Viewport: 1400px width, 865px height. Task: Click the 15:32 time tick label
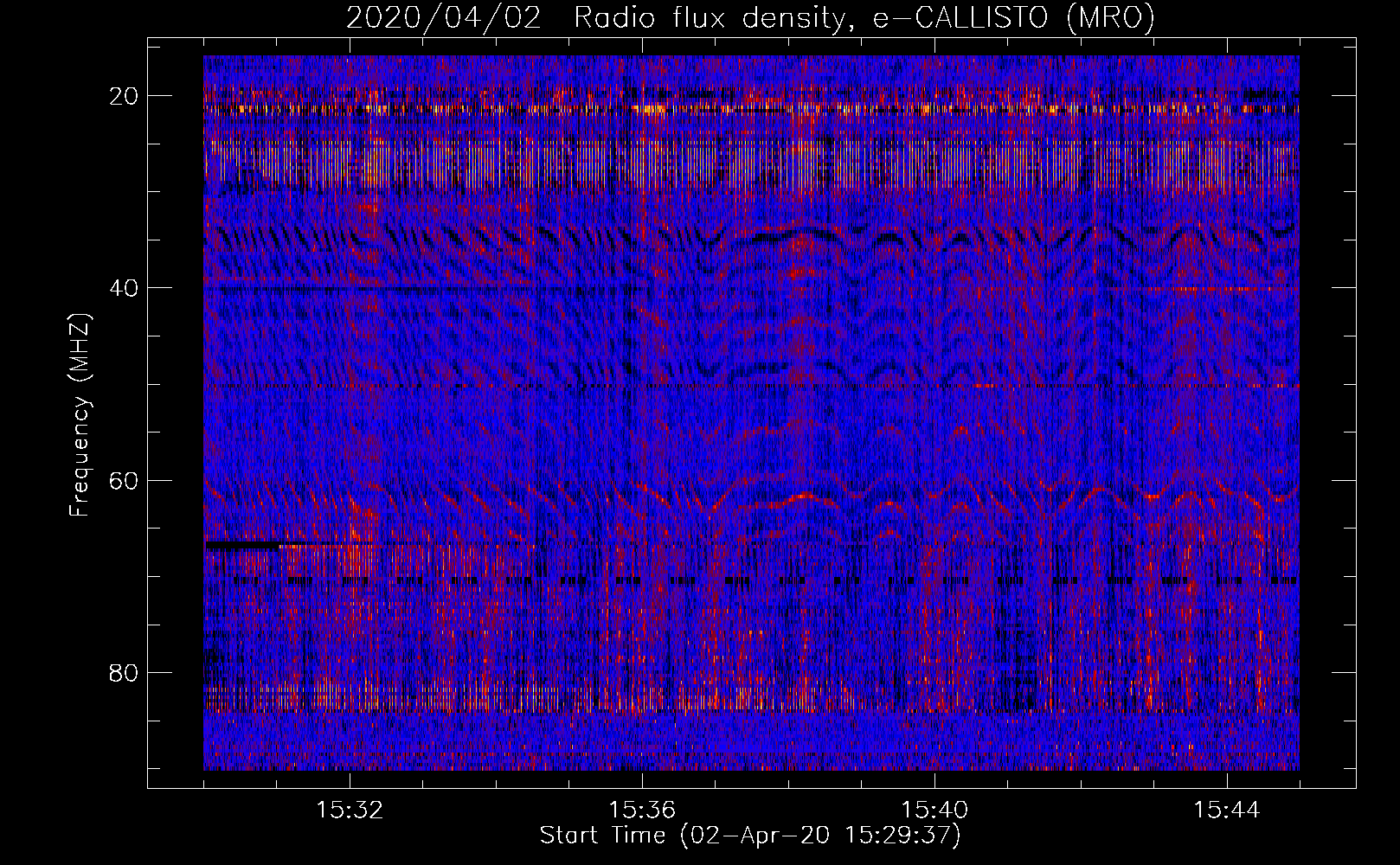point(350,811)
